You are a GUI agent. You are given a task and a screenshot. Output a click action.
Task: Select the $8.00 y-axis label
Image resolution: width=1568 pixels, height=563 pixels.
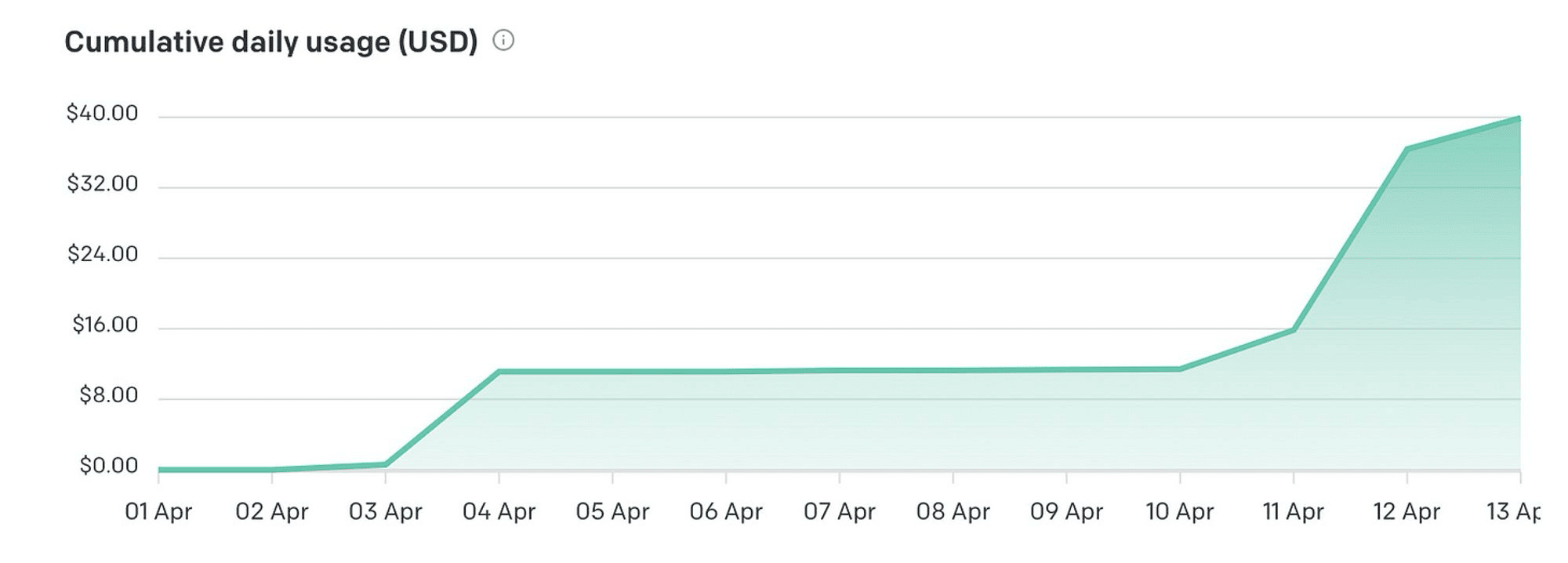[x=108, y=395]
